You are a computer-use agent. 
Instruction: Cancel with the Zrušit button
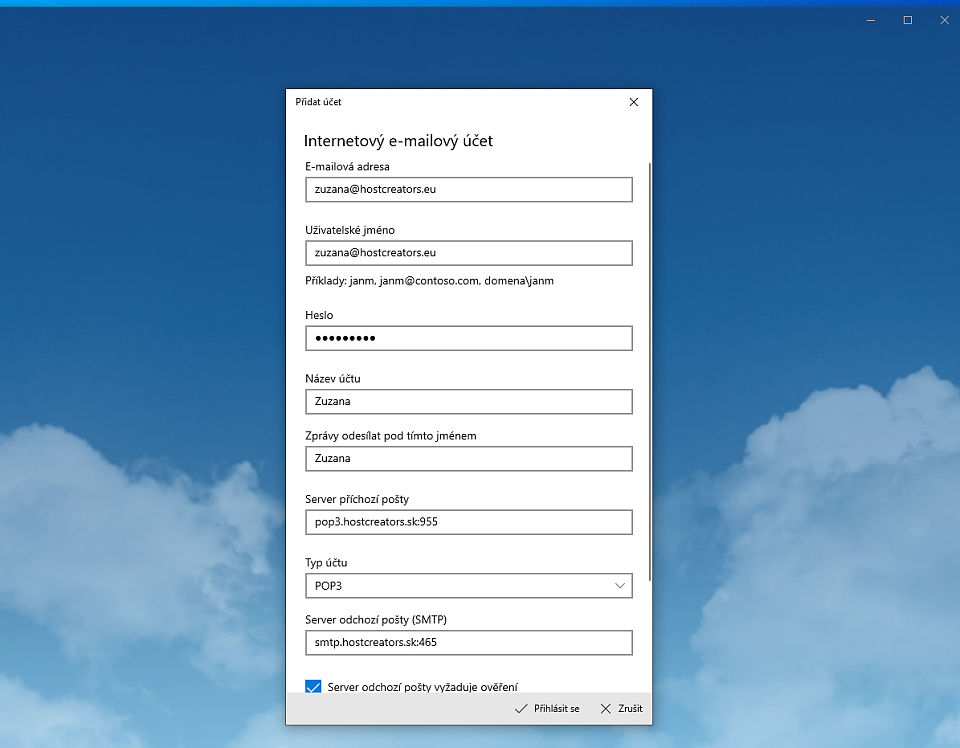621,709
